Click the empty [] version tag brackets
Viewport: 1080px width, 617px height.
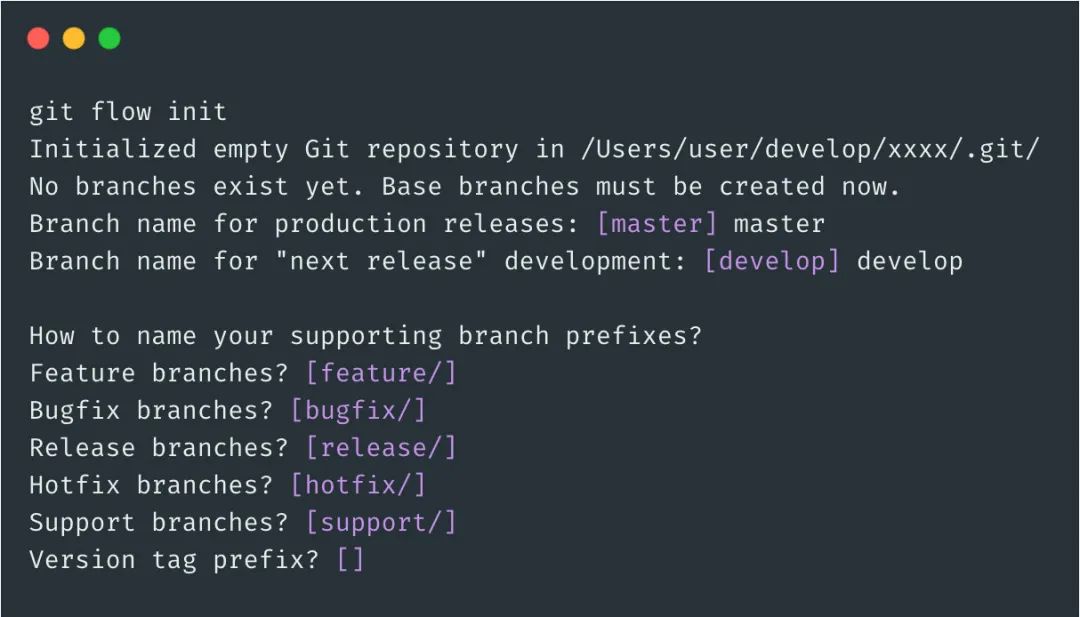351,559
